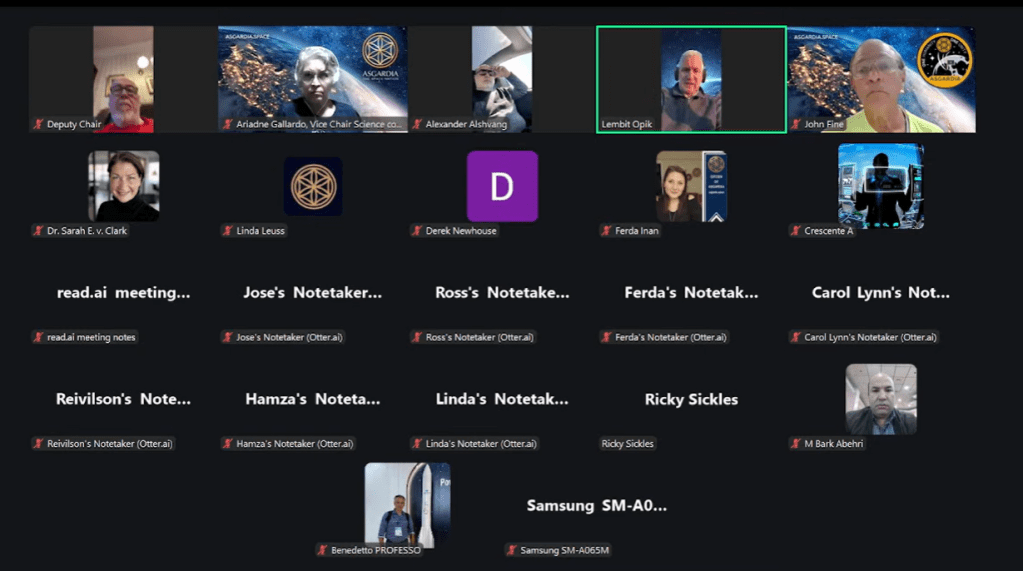Click the Ricky Sickles participant tile
This screenshot has height=571, width=1023.
[691, 400]
